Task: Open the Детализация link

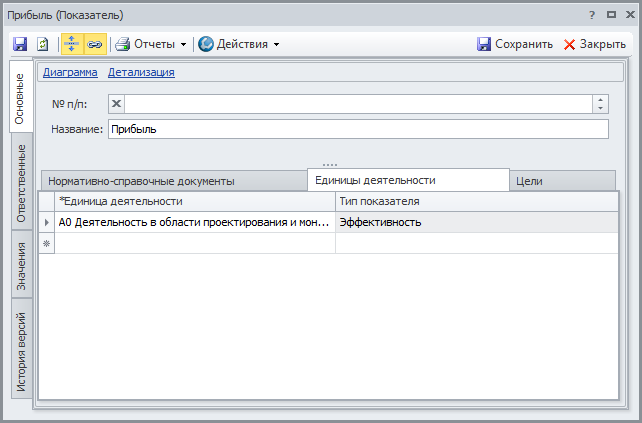Action: [141, 72]
